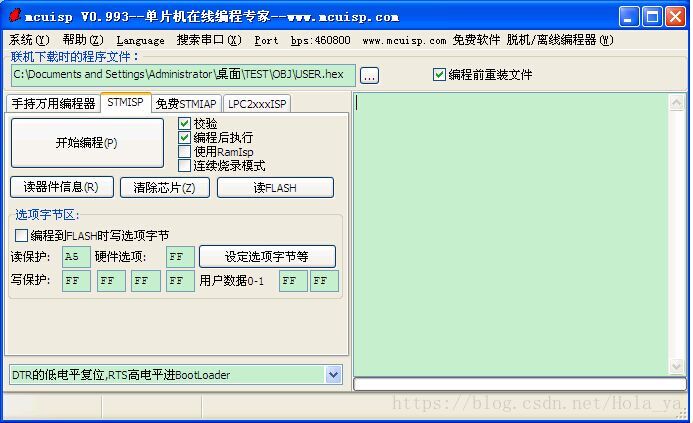Open the www.mcuisp.com 免费软件 menu item
Image resolution: width=693 pixels, height=423 pixels.
coord(431,40)
